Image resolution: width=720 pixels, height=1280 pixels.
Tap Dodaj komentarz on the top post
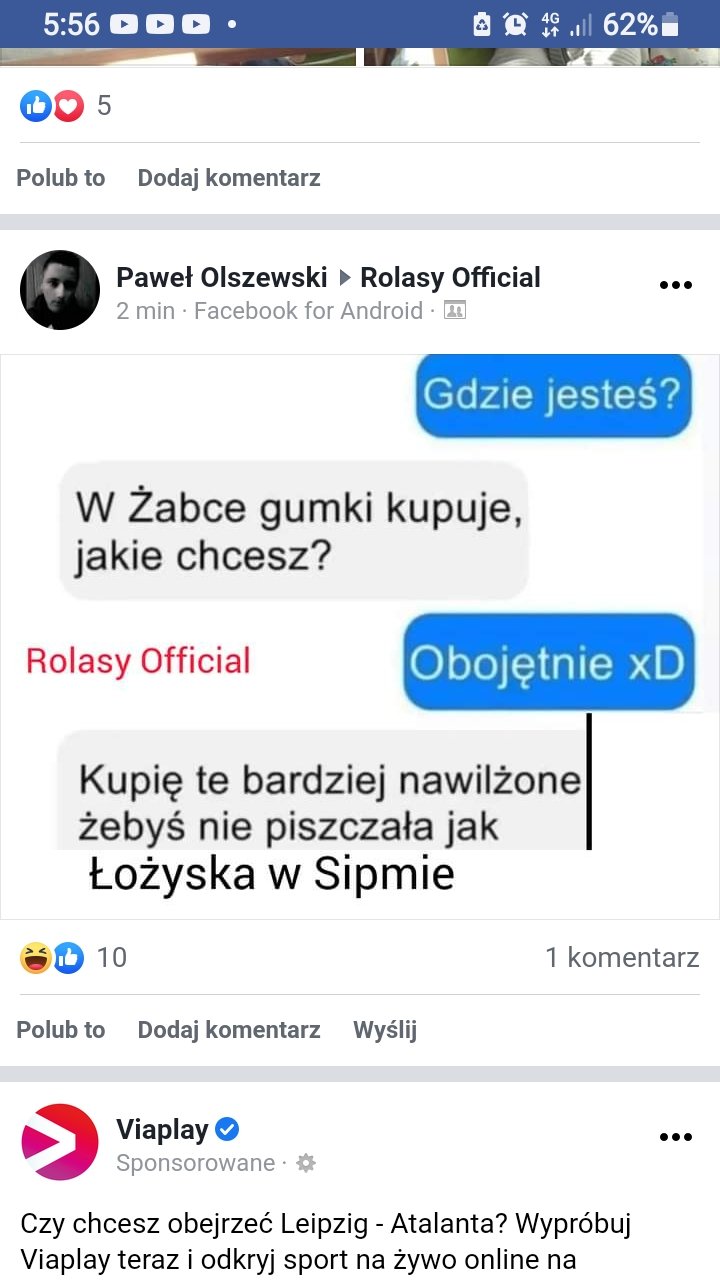[x=229, y=178]
